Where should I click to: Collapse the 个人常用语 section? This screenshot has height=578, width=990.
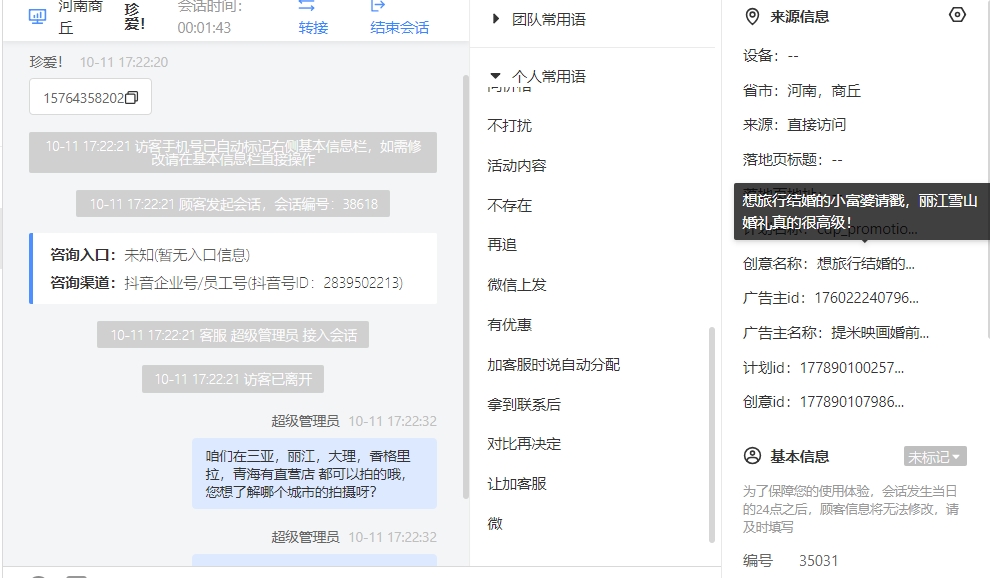[x=539, y=76]
